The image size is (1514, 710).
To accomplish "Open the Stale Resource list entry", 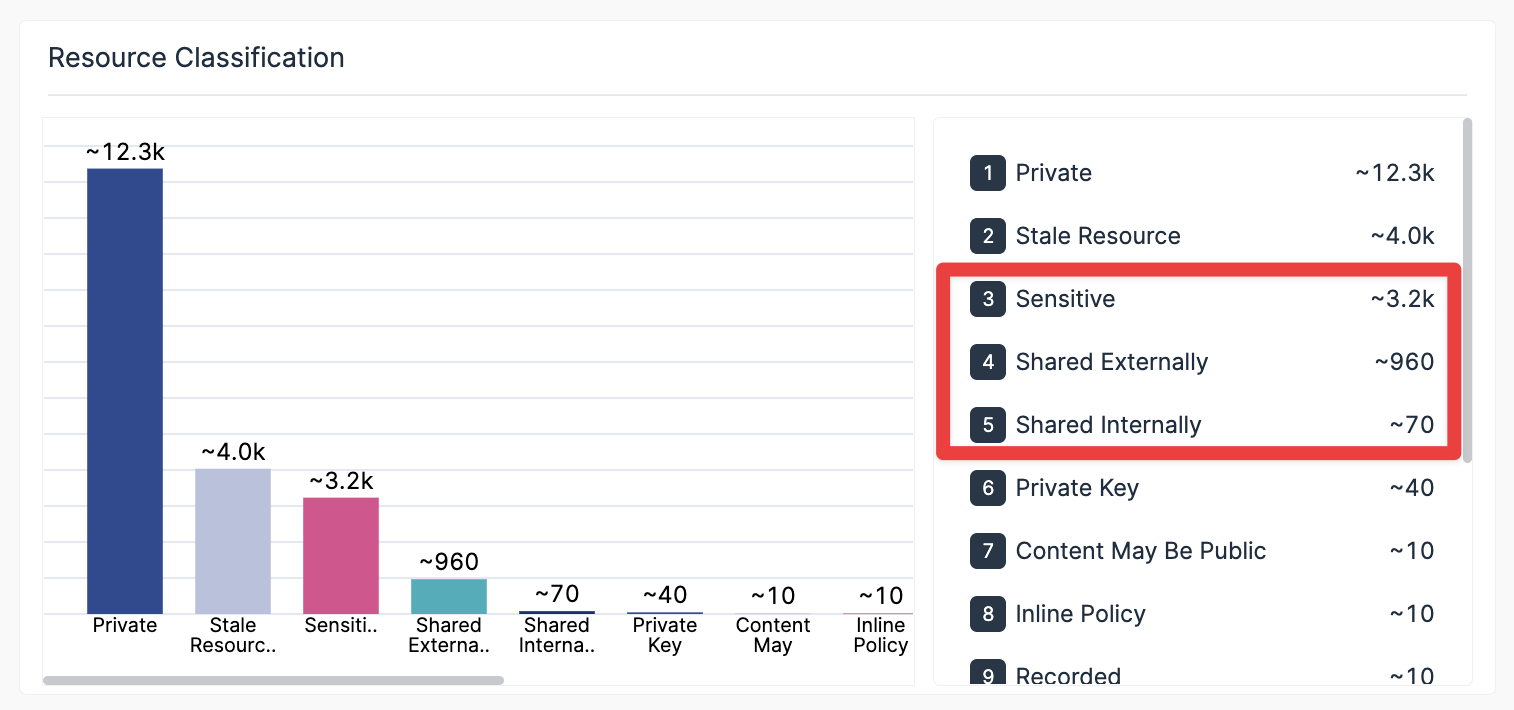I will click(x=1202, y=236).
